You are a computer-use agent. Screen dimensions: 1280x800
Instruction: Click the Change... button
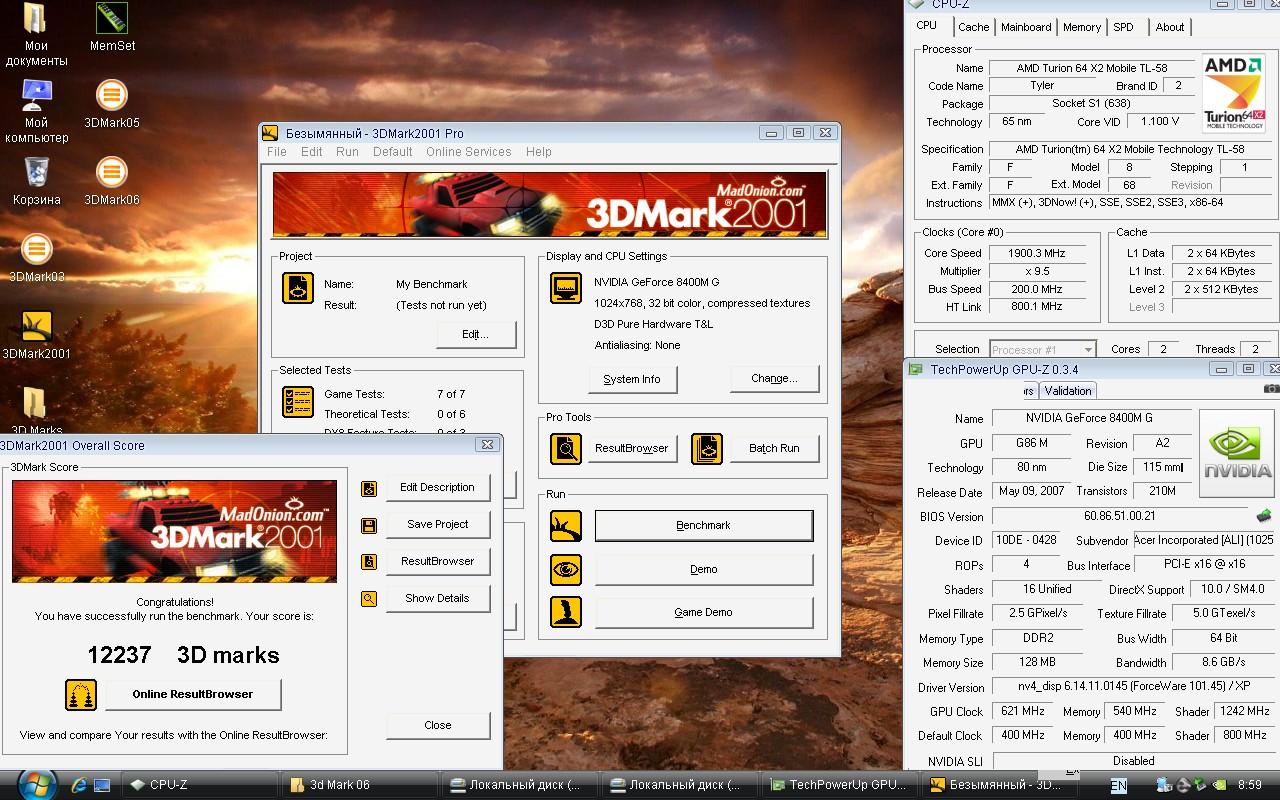click(x=774, y=378)
